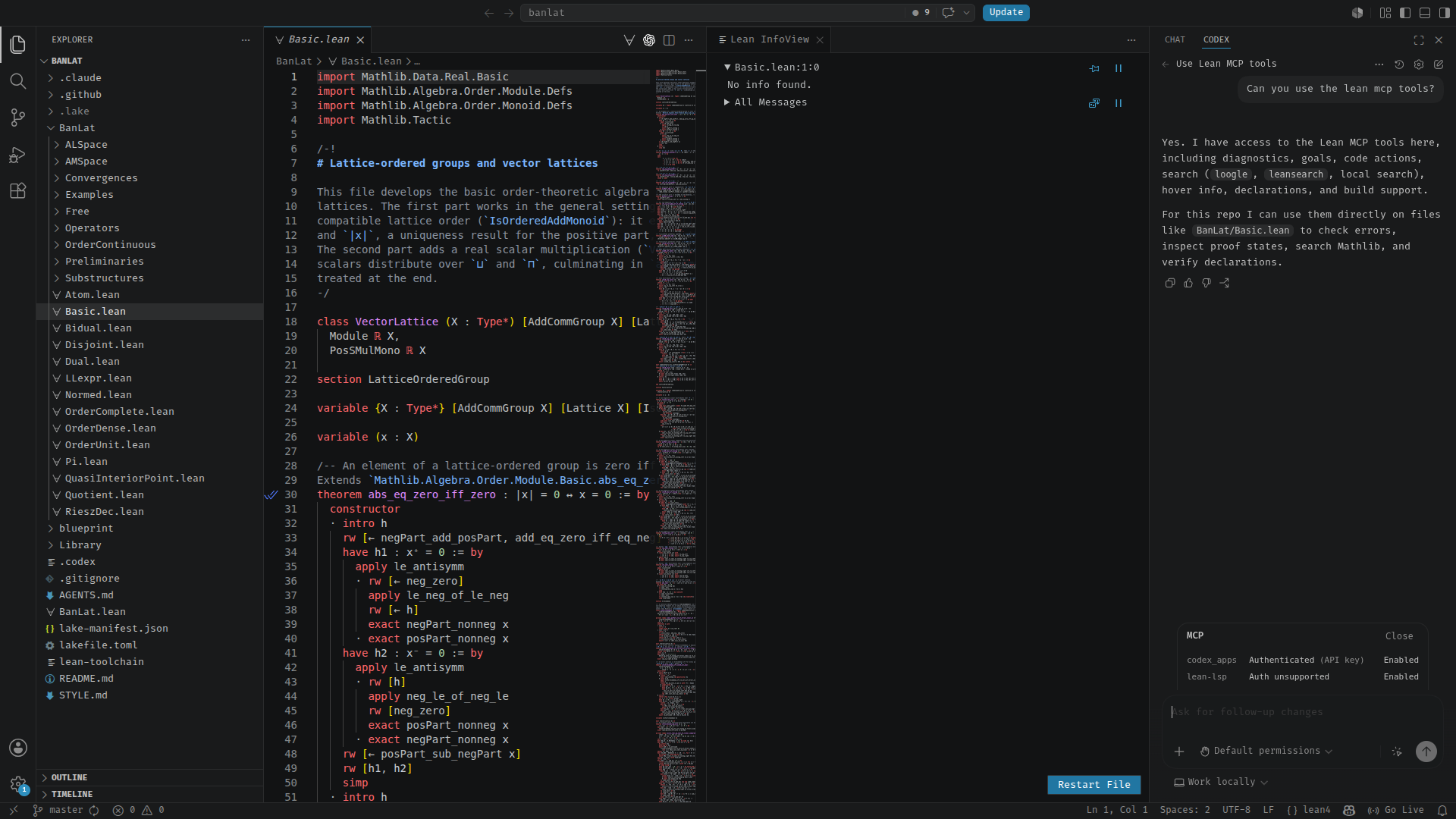
Task: Open Explorer Views and More Actions menu
Action: (x=246, y=40)
